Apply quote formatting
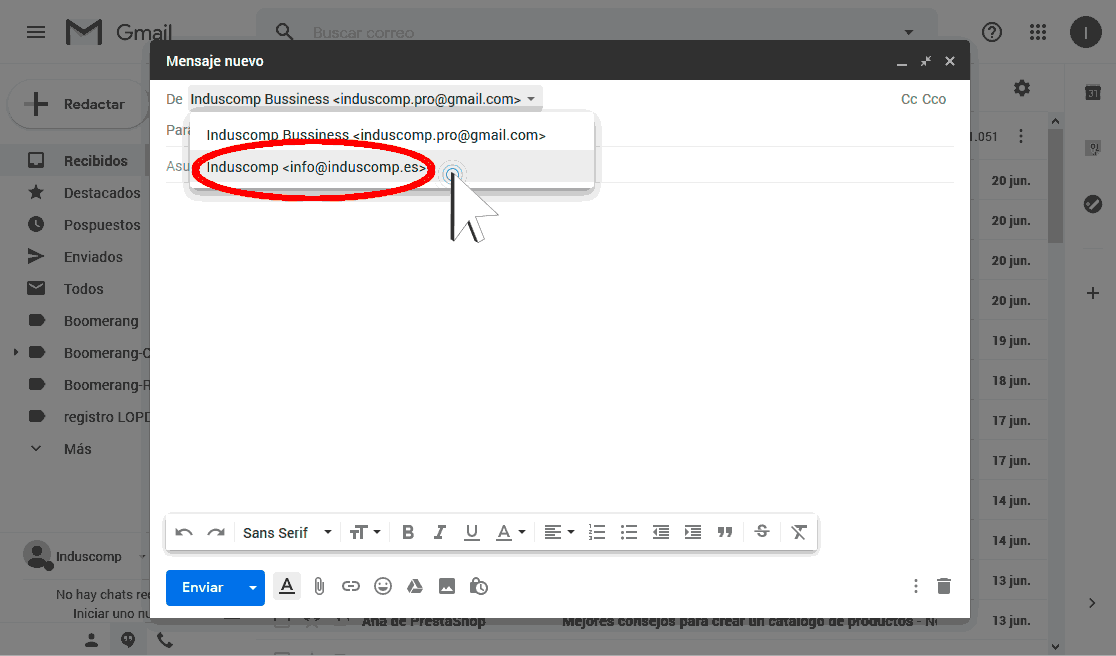 click(x=725, y=532)
